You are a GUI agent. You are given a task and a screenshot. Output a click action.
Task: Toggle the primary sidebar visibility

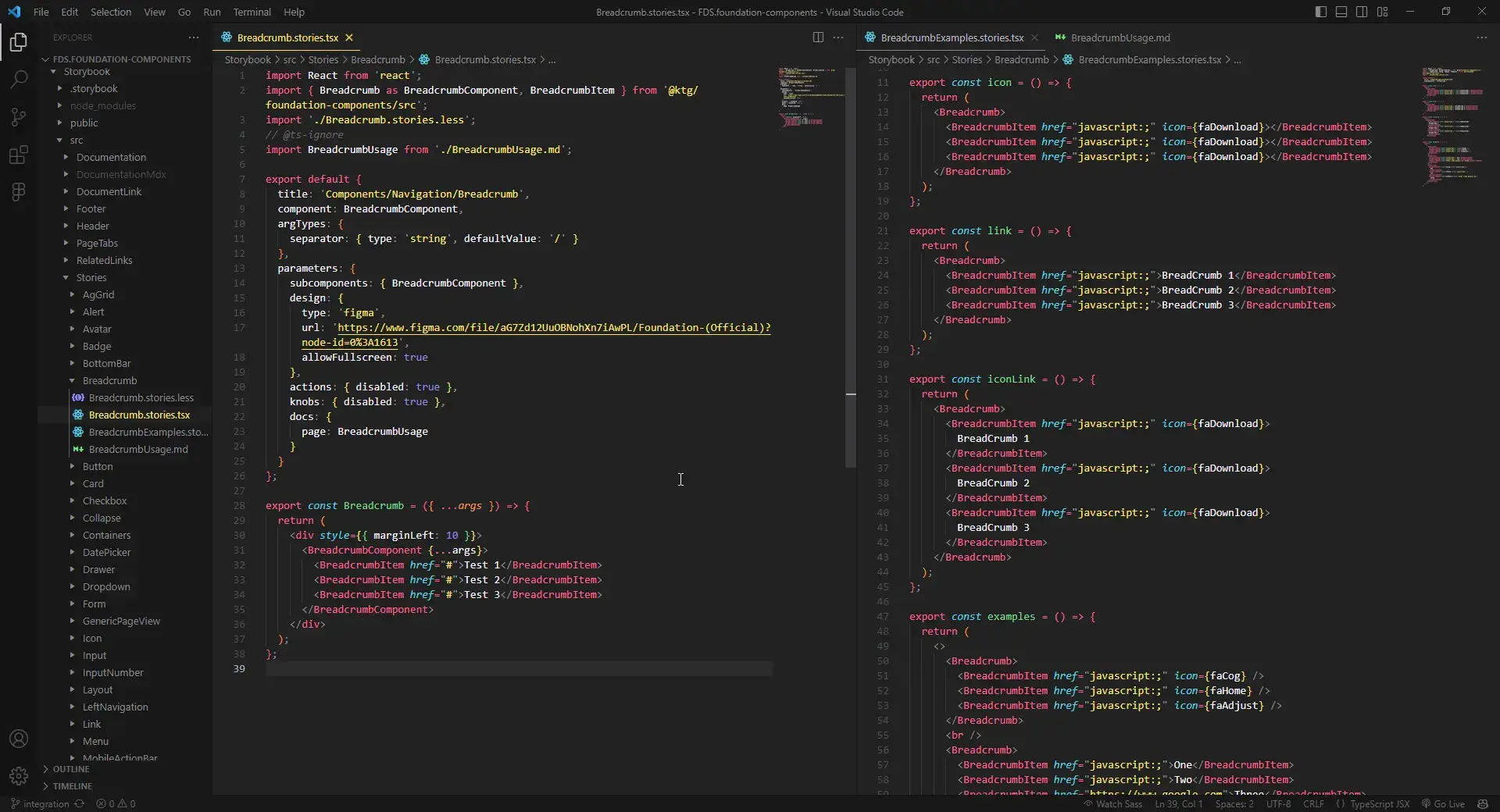pos(1320,12)
